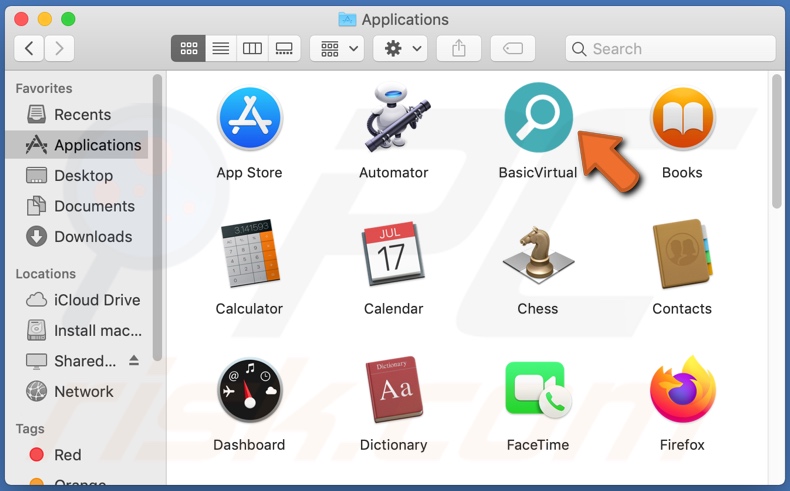Click the Edit Tags toolbar button

tap(512, 48)
